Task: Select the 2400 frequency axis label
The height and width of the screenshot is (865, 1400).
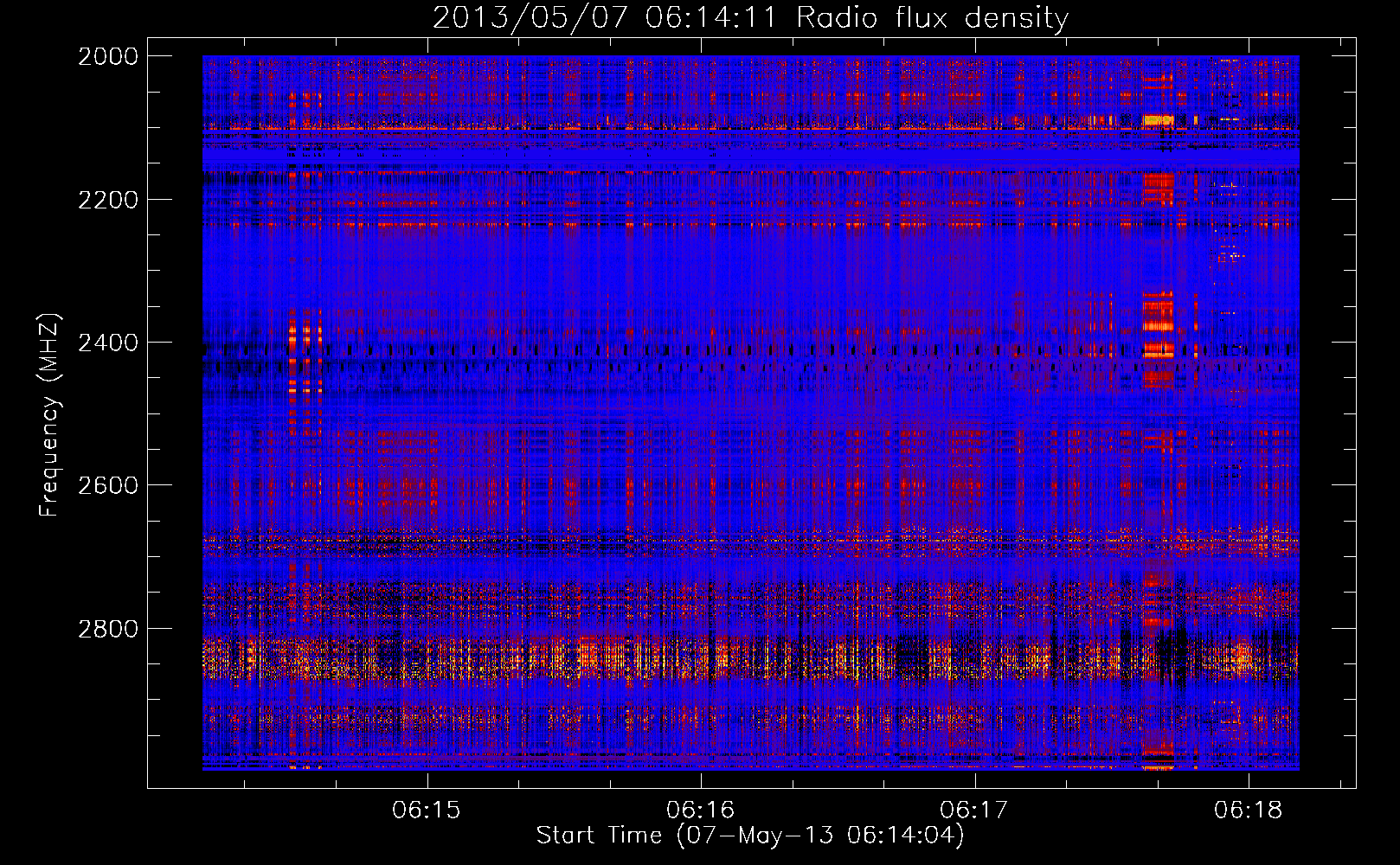Action: (x=108, y=343)
